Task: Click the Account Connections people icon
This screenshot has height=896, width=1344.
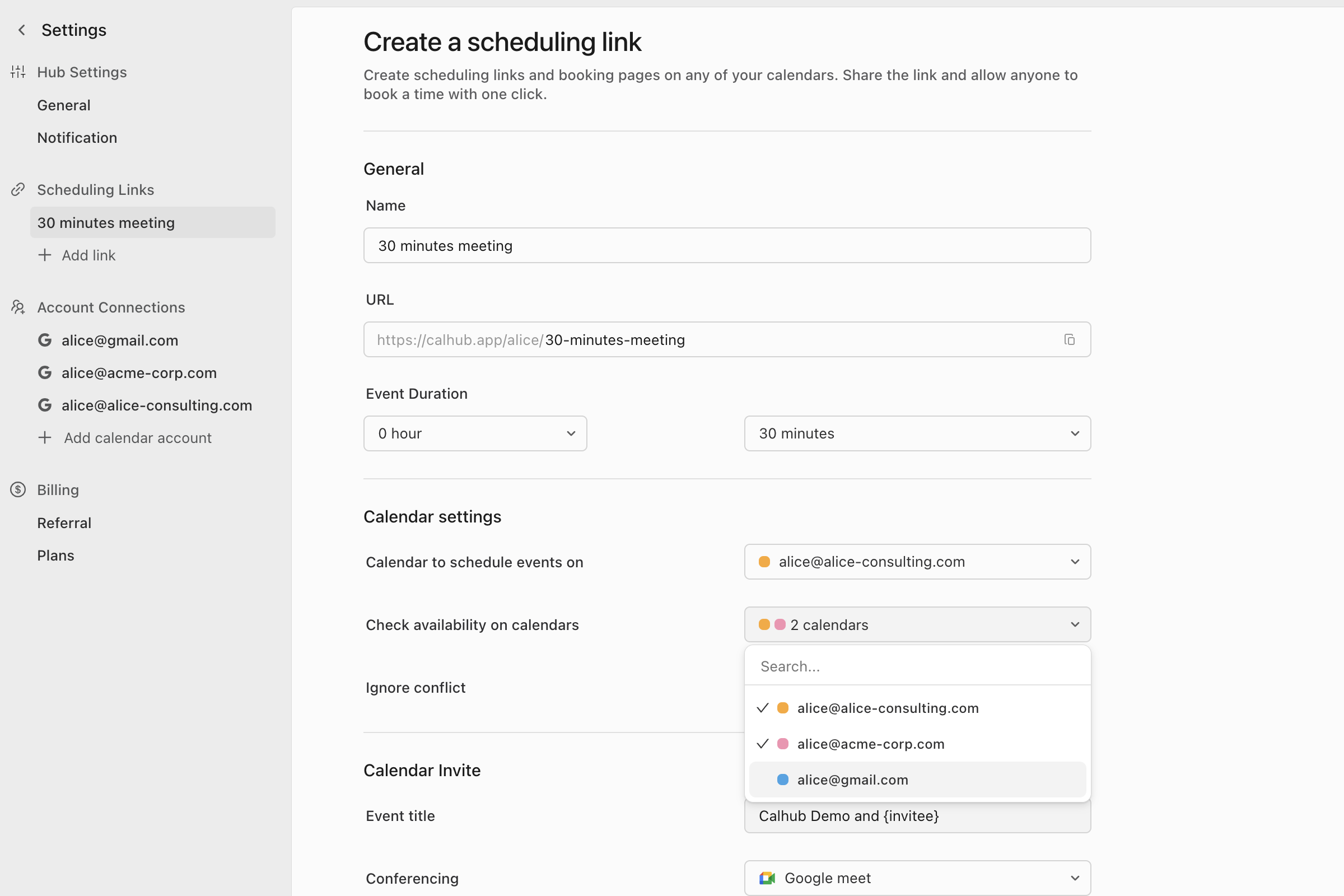Action: click(18, 307)
